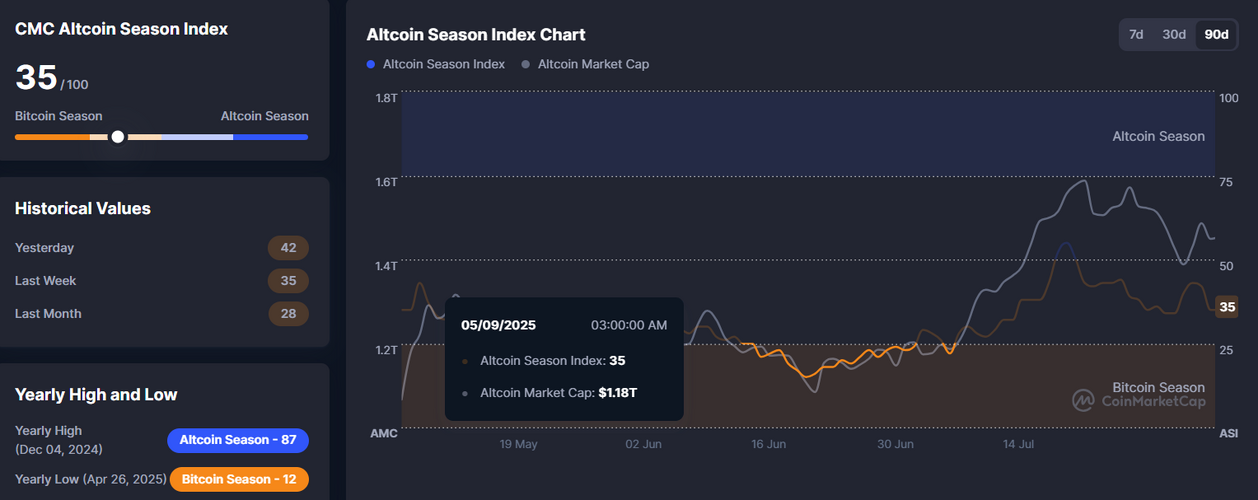The image size is (1258, 500).
Task: Click the blue Altcoin Season - 87 badge
Action: pyautogui.click(x=238, y=440)
